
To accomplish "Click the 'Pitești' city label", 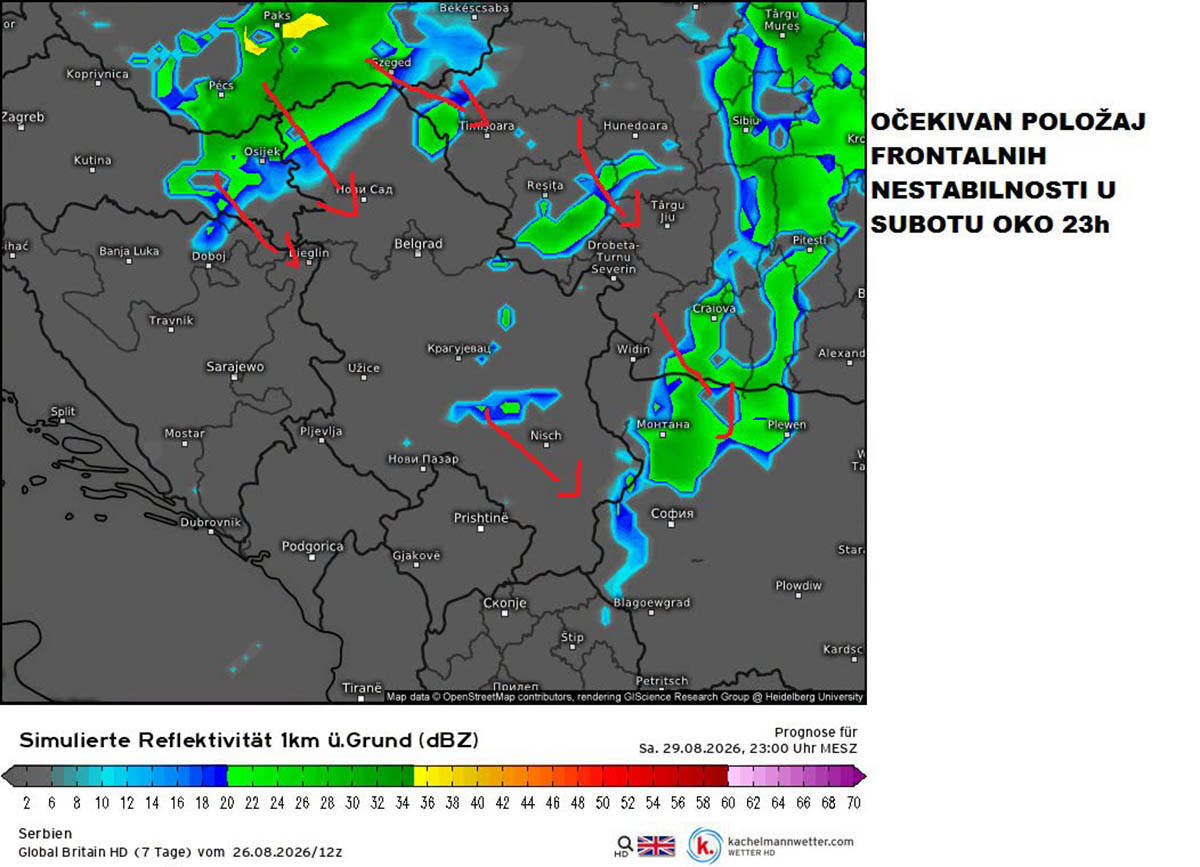I will [x=809, y=241].
